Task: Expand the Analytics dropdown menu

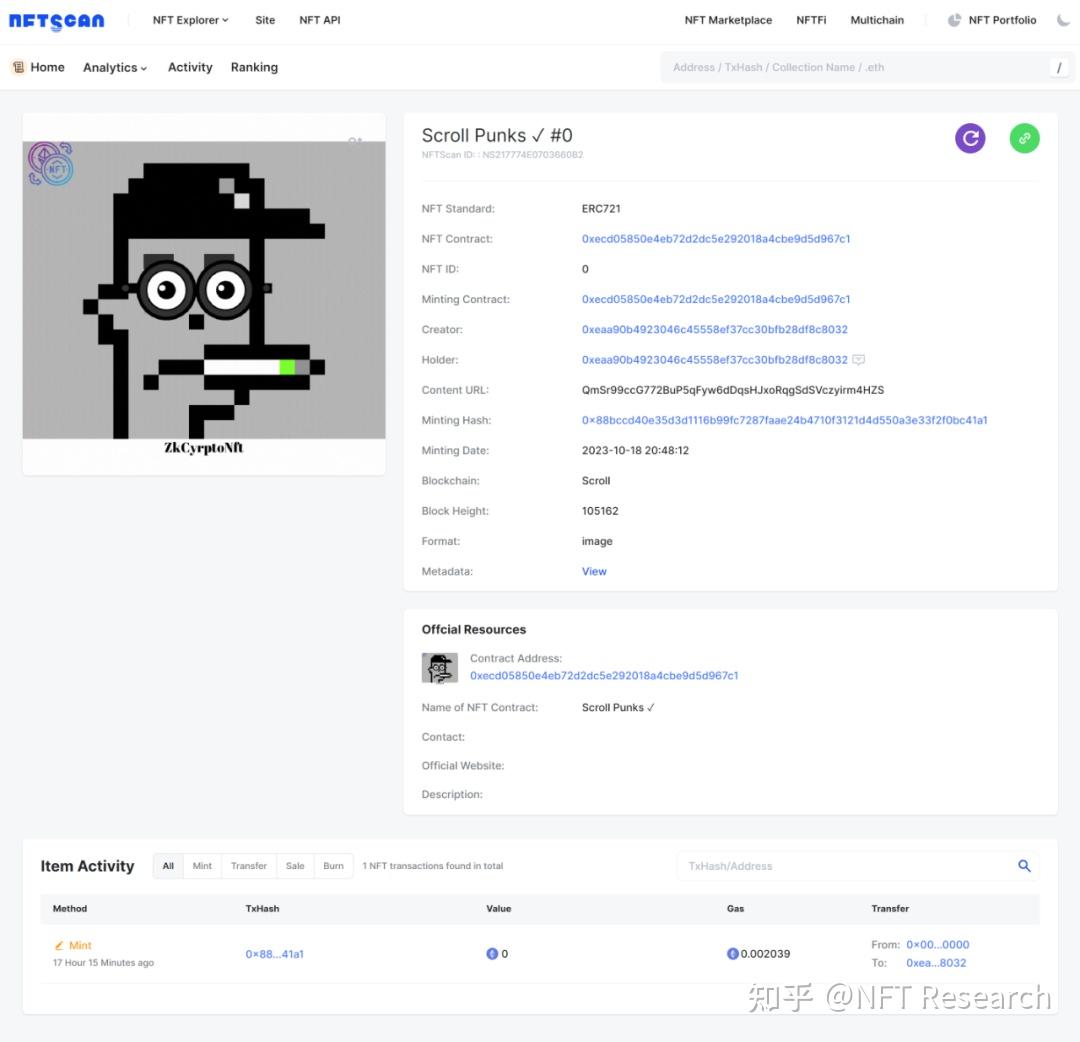Action: click(x=113, y=67)
